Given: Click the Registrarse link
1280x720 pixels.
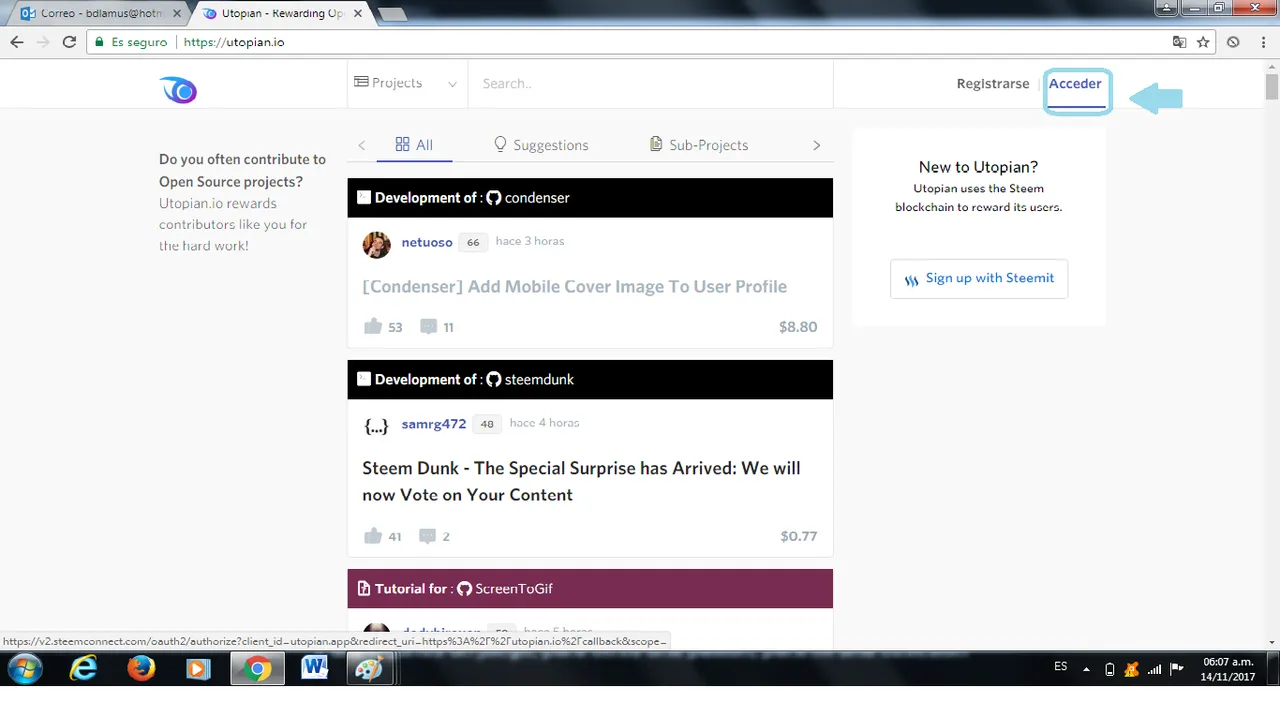Looking at the screenshot, I should (993, 84).
